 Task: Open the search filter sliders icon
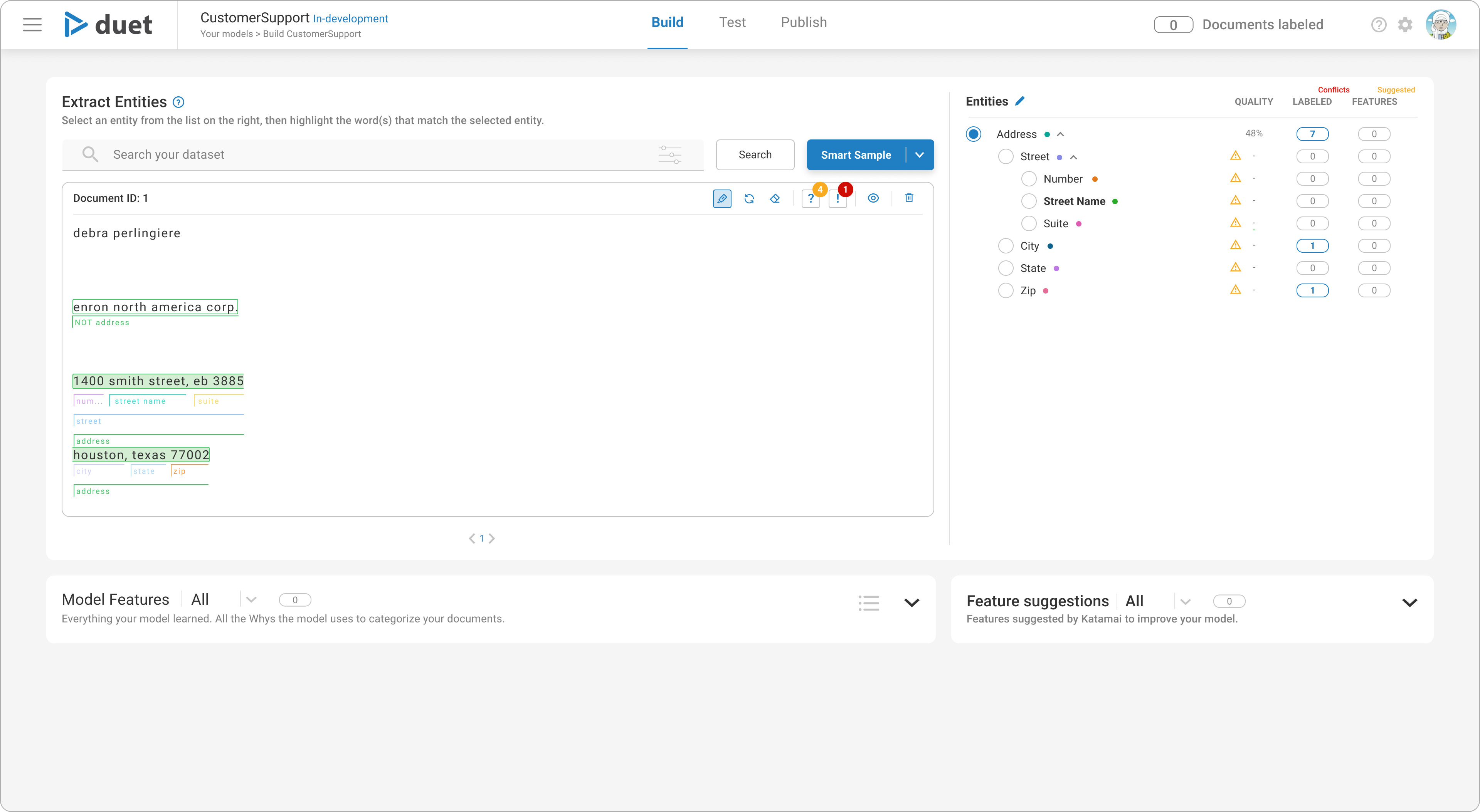(670, 154)
